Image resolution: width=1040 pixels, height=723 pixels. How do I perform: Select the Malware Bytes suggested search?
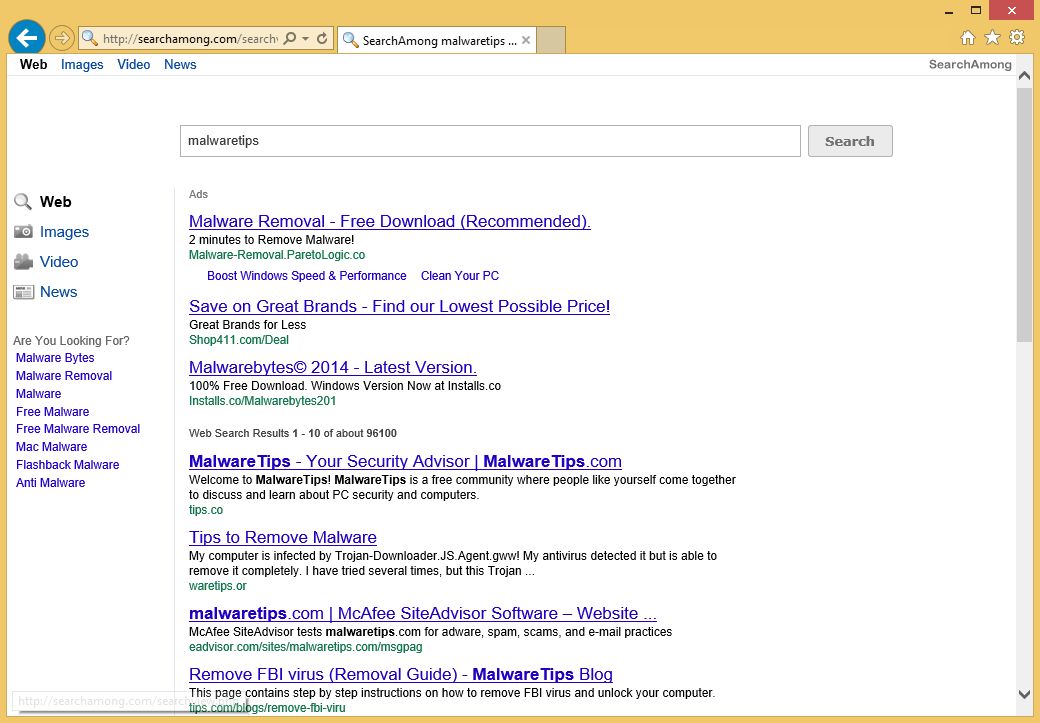click(x=55, y=357)
